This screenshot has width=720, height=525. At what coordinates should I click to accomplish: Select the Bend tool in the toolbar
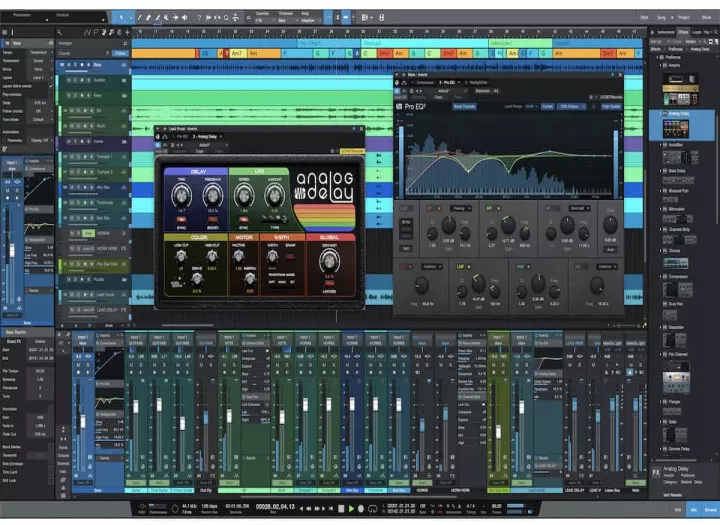coord(175,17)
